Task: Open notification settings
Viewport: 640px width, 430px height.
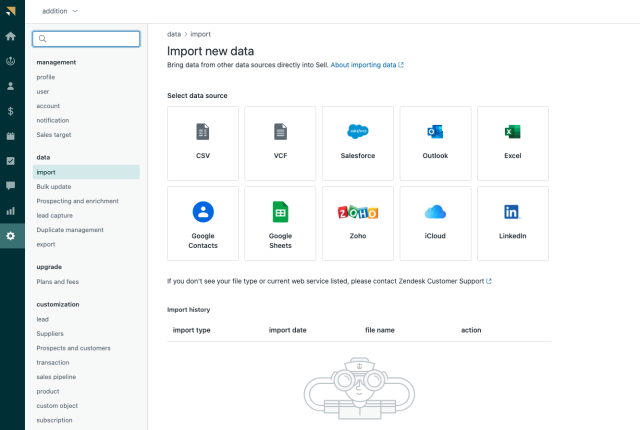Action: point(53,120)
